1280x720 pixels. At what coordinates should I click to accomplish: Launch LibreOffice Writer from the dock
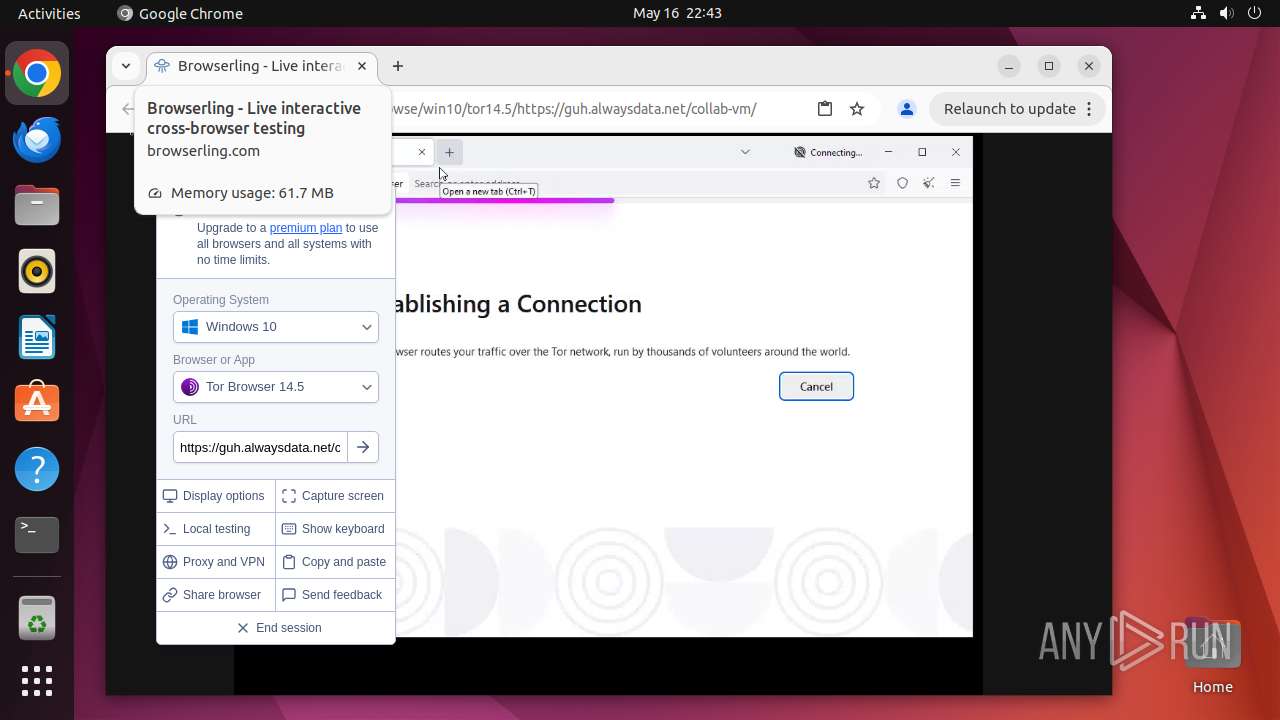click(x=37, y=337)
